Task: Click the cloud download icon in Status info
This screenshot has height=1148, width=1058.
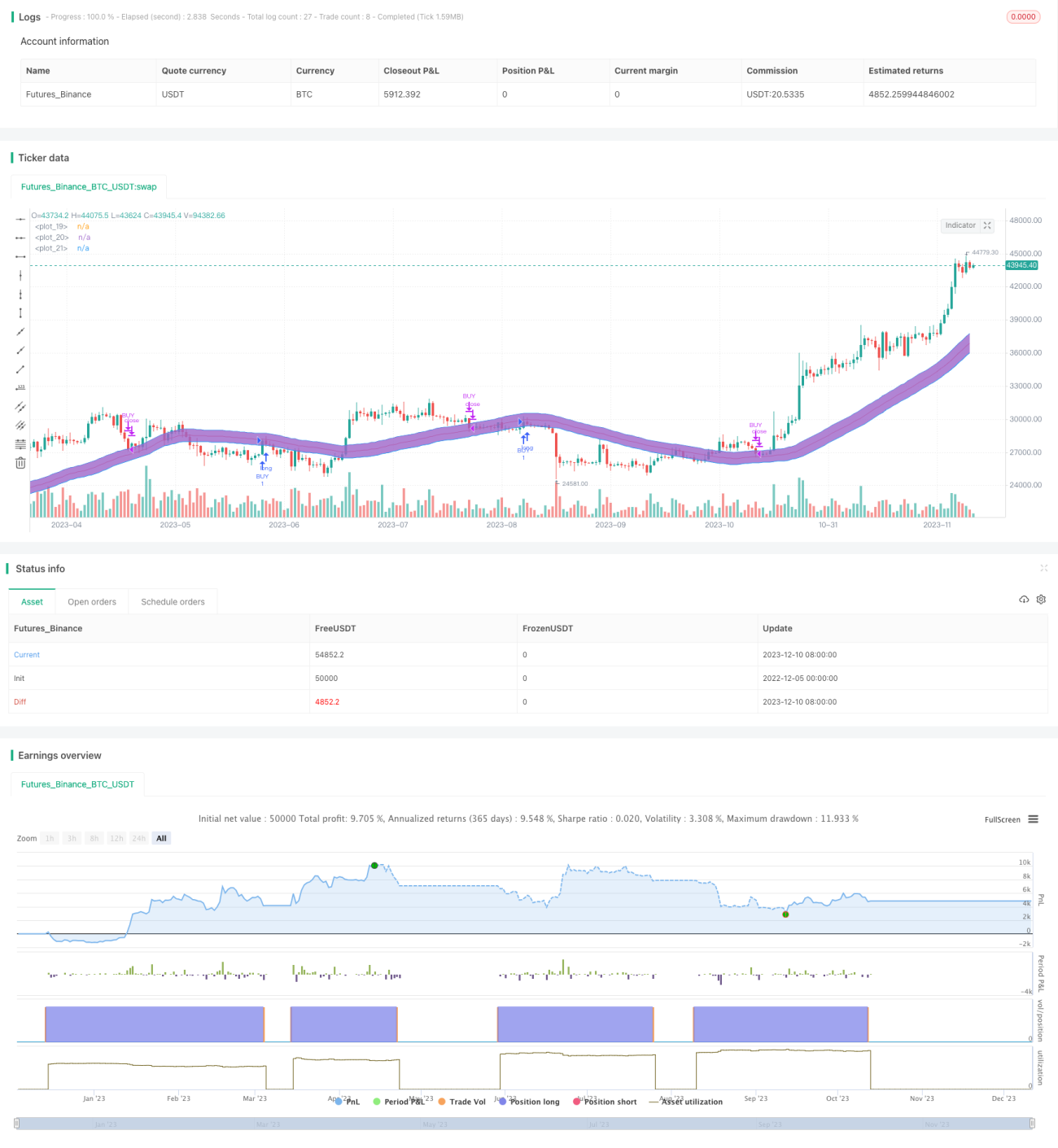Action: coord(1024,600)
